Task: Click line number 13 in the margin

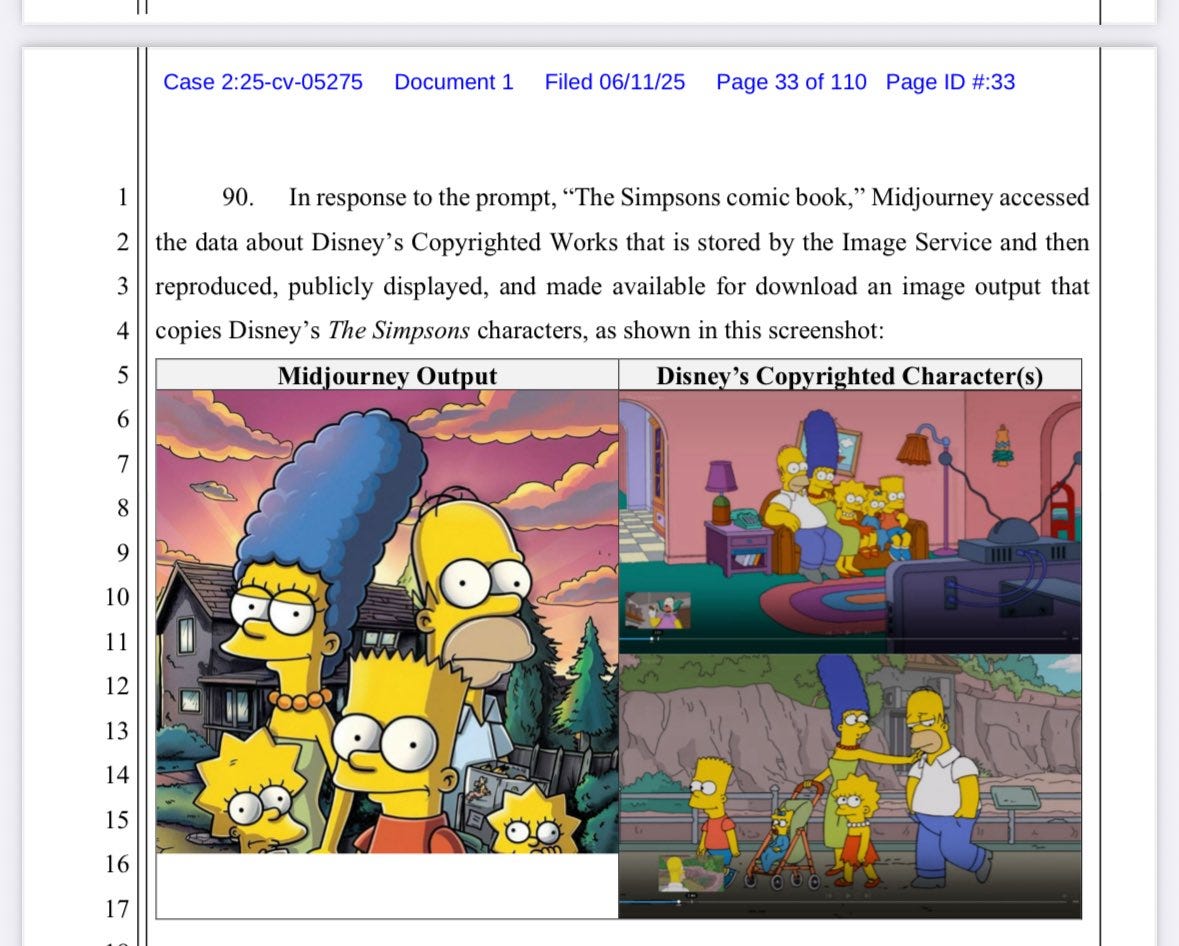Action: (x=117, y=731)
